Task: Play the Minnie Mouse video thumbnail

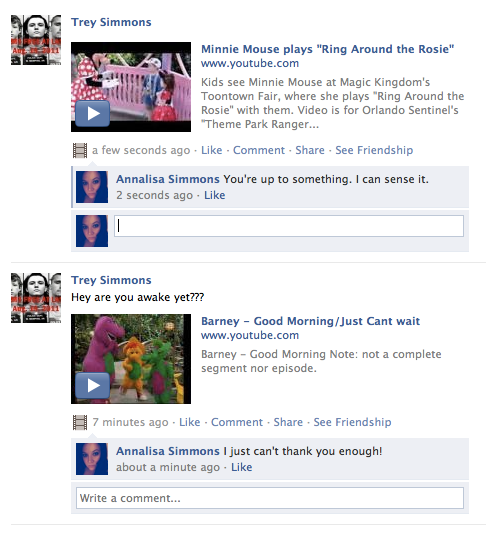Action: pos(131,87)
